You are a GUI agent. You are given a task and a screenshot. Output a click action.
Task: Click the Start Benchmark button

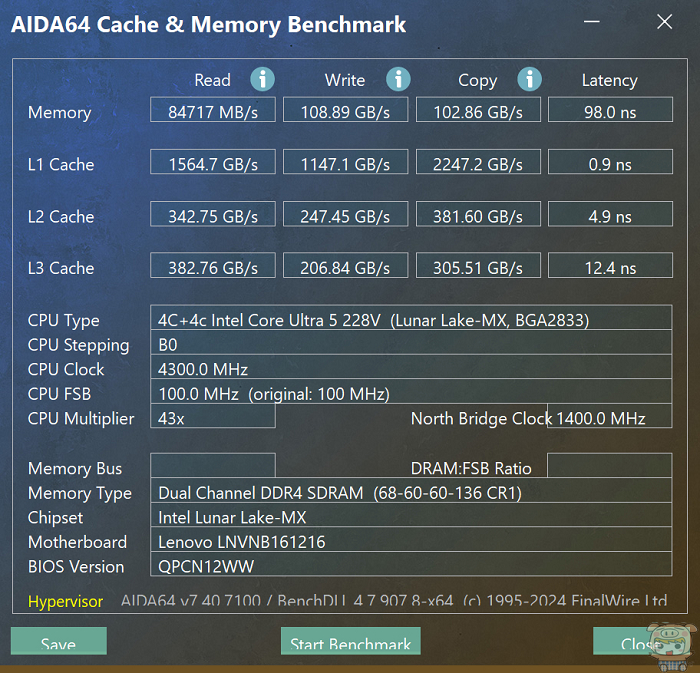pyautogui.click(x=350, y=641)
